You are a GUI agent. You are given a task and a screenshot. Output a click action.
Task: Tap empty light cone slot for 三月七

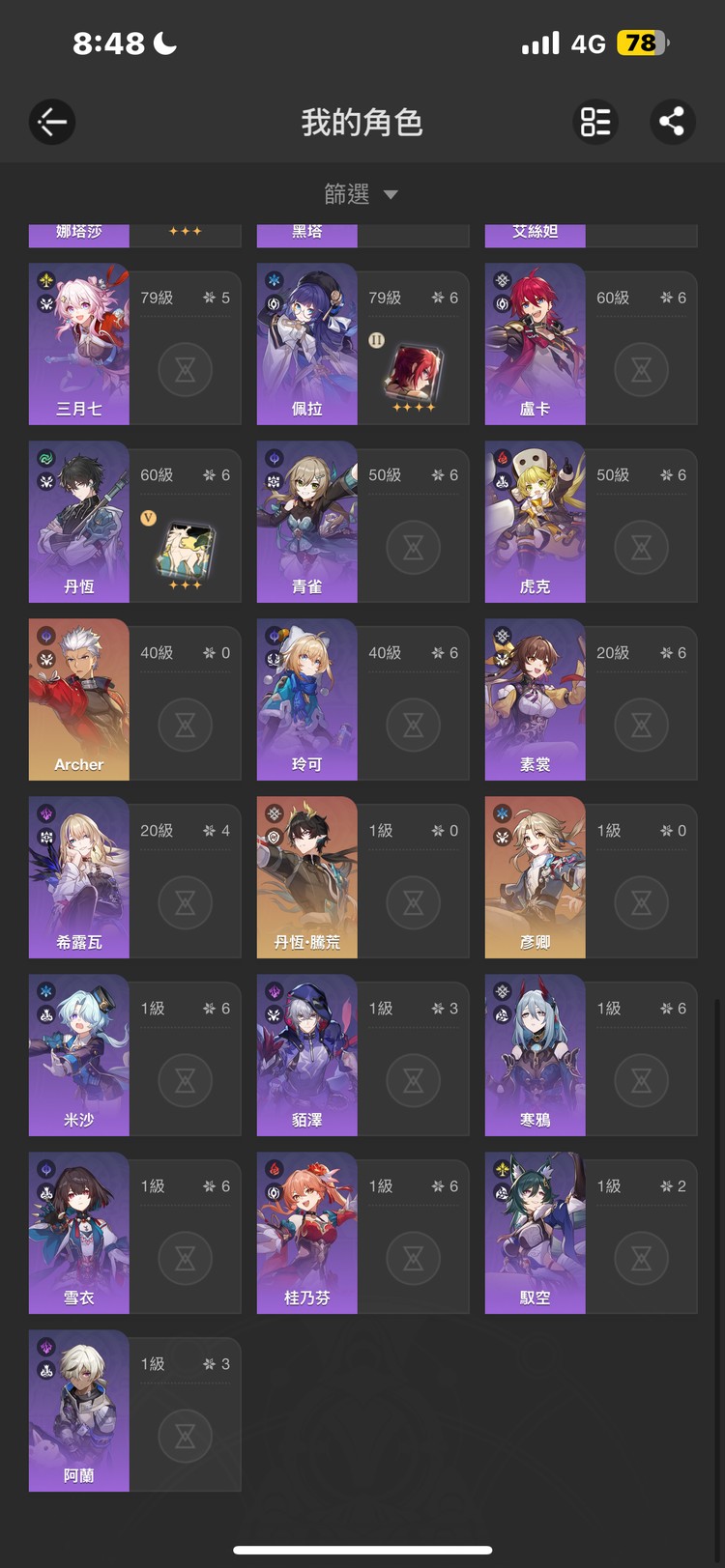point(186,369)
